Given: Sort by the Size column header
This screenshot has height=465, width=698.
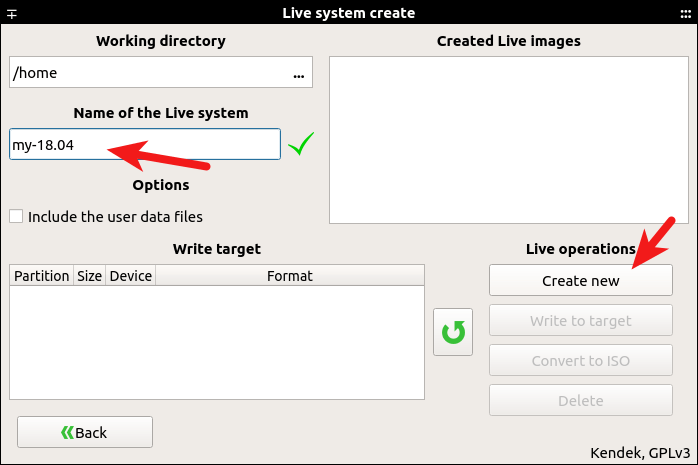Looking at the screenshot, I should 89,276.
